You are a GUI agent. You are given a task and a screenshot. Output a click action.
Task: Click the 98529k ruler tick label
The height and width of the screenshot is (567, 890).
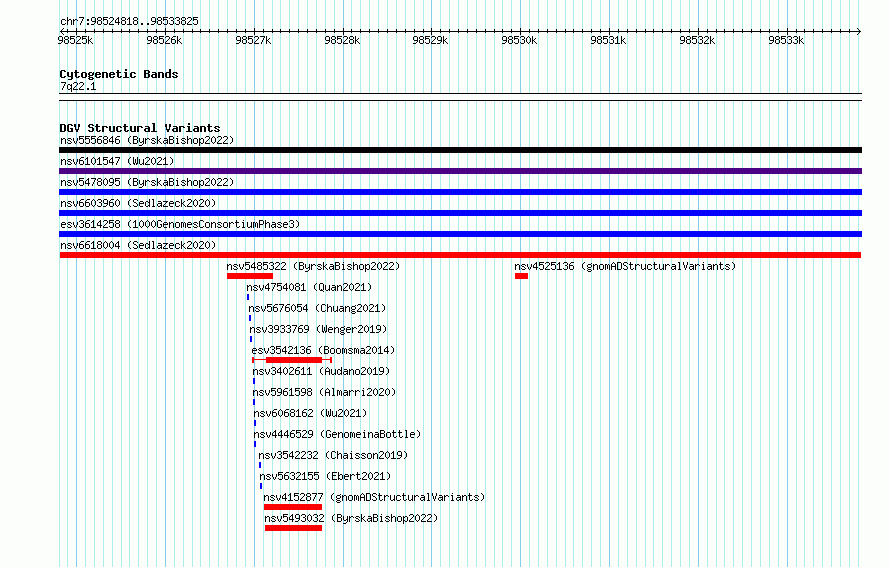coord(430,40)
